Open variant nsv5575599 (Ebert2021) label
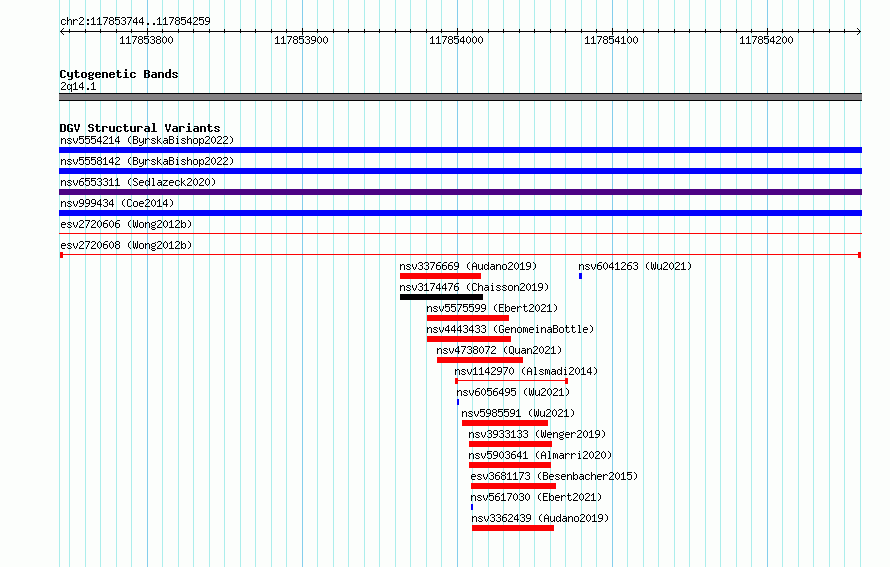 [x=492, y=308]
